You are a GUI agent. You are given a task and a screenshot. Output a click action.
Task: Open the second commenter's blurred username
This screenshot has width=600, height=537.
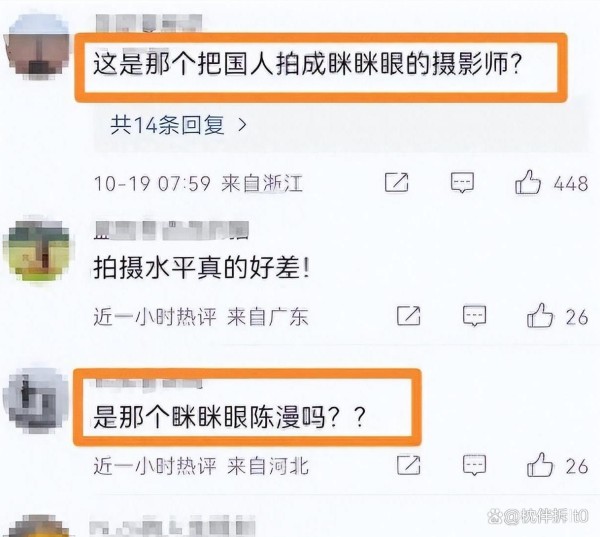point(171,230)
